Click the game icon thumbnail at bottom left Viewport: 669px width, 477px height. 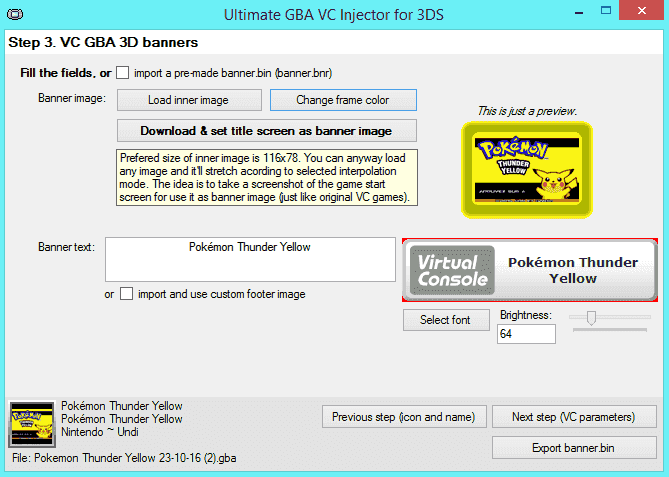click(32, 424)
